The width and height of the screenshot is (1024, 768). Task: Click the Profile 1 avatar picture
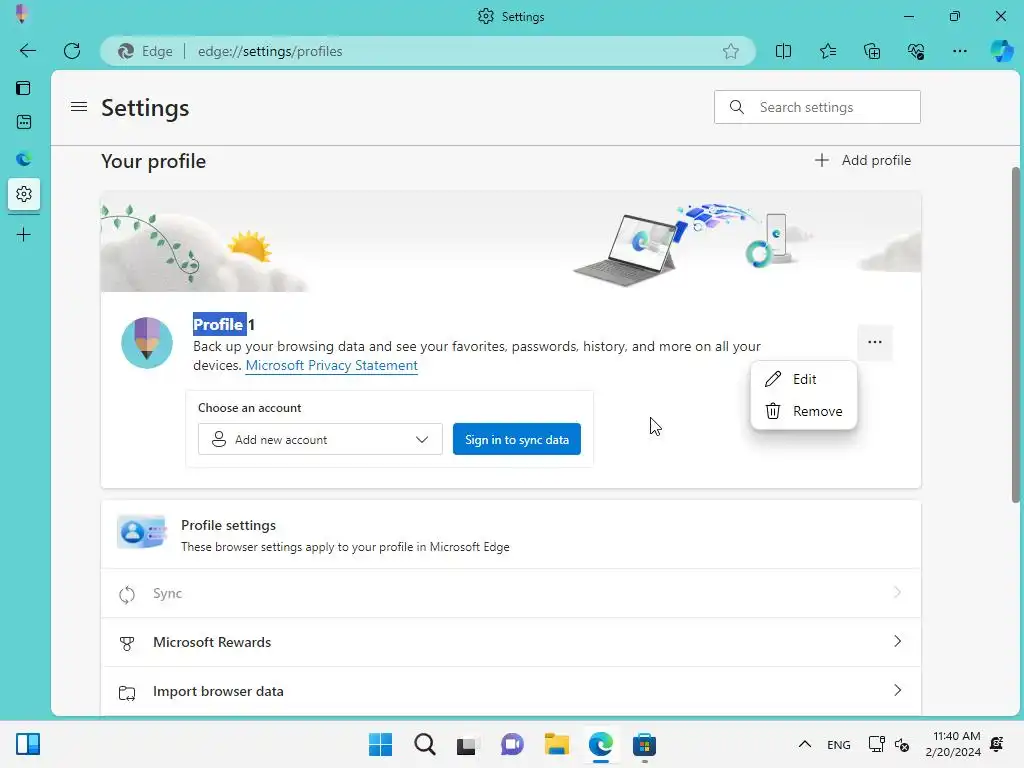[147, 343]
